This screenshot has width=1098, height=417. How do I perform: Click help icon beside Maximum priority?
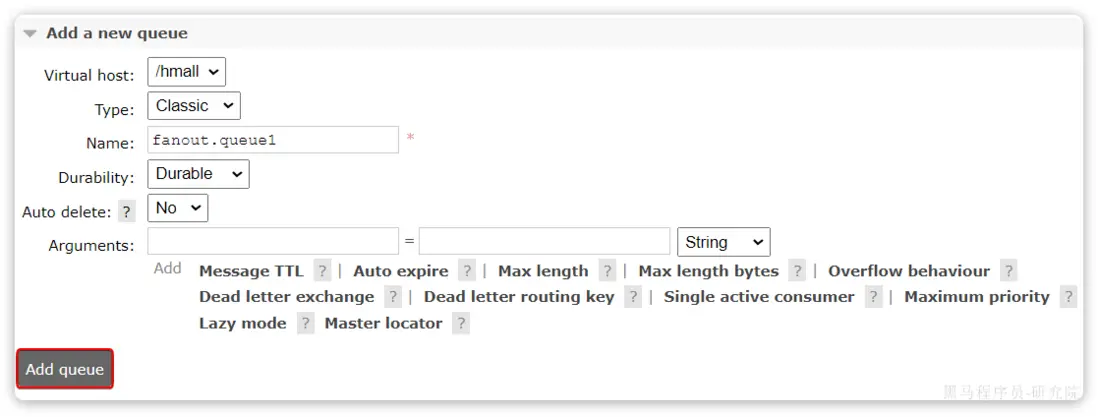[1068, 297]
